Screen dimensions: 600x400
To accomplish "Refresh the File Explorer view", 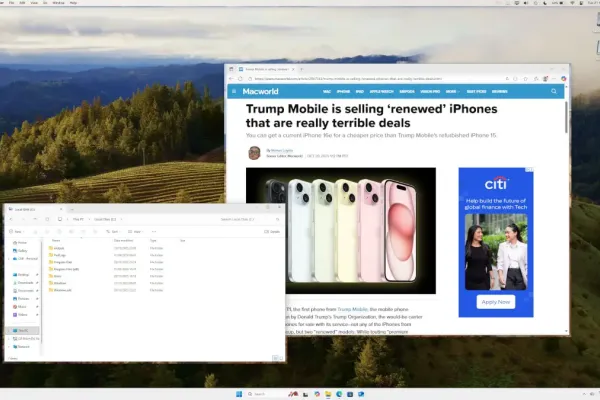I will (47, 219).
